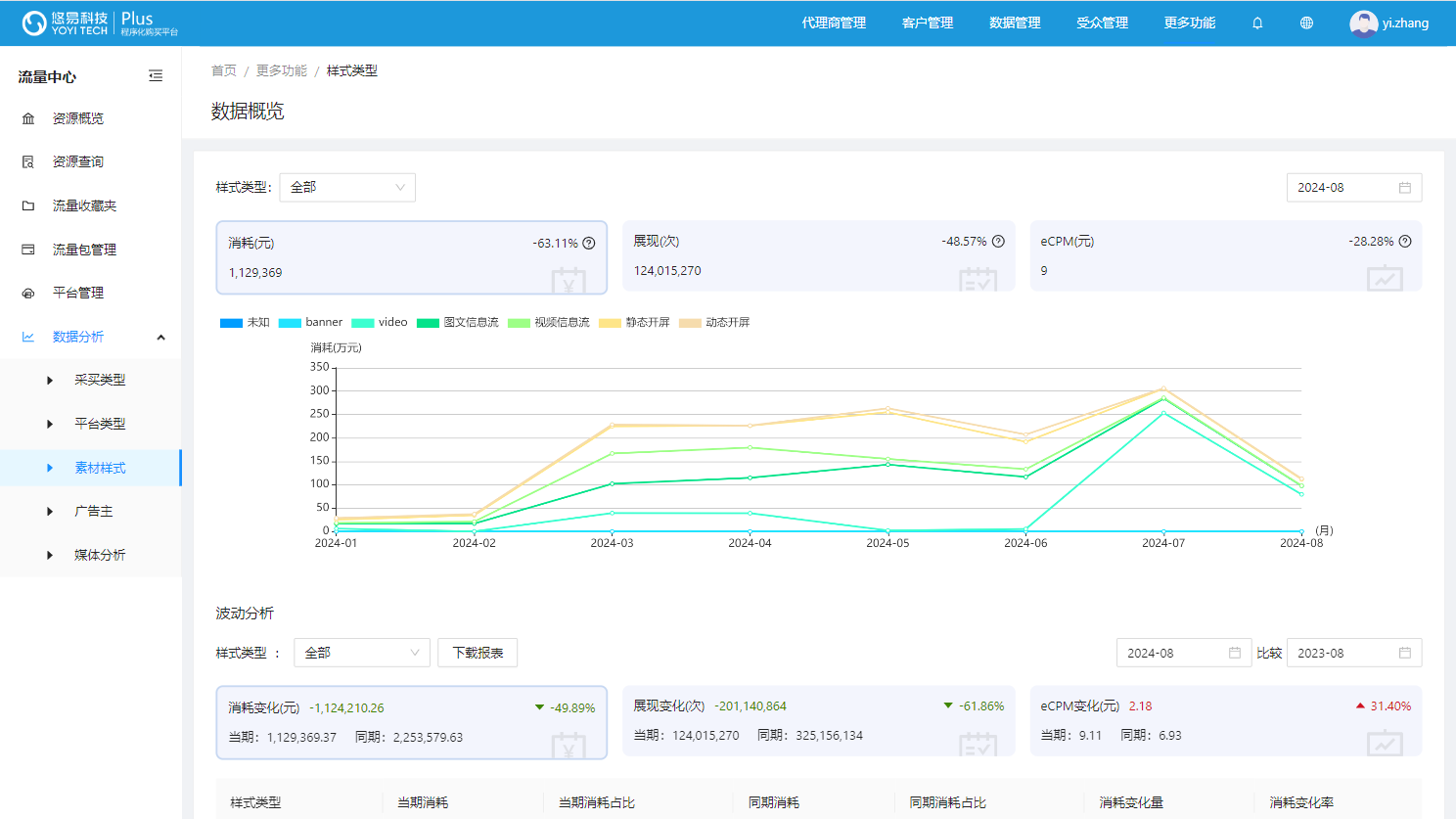Select the 消耗变化(元) card
The width and height of the screenshot is (1456, 819).
point(412,723)
